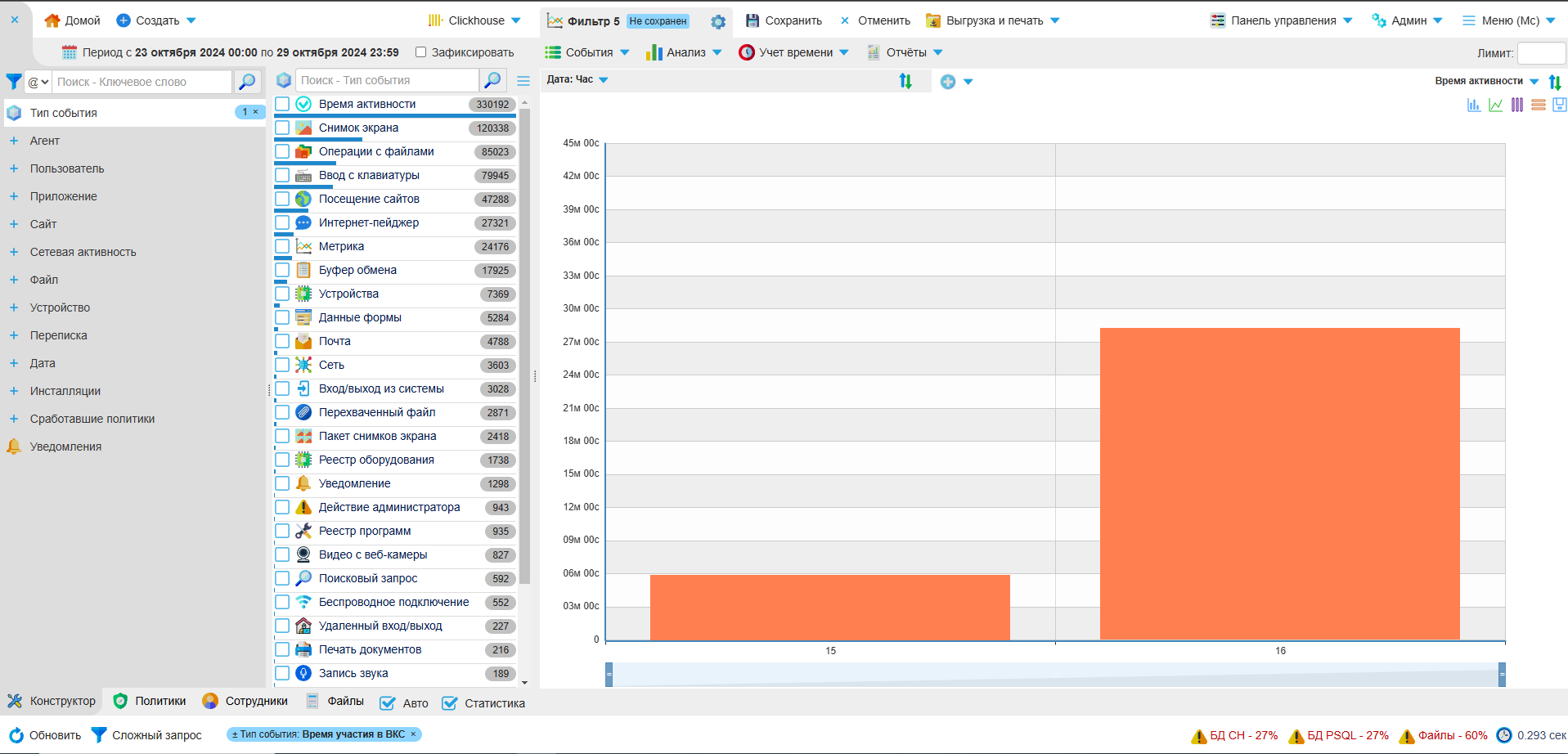
Task: Click the Обновить refresh icon
Action: pos(16,735)
